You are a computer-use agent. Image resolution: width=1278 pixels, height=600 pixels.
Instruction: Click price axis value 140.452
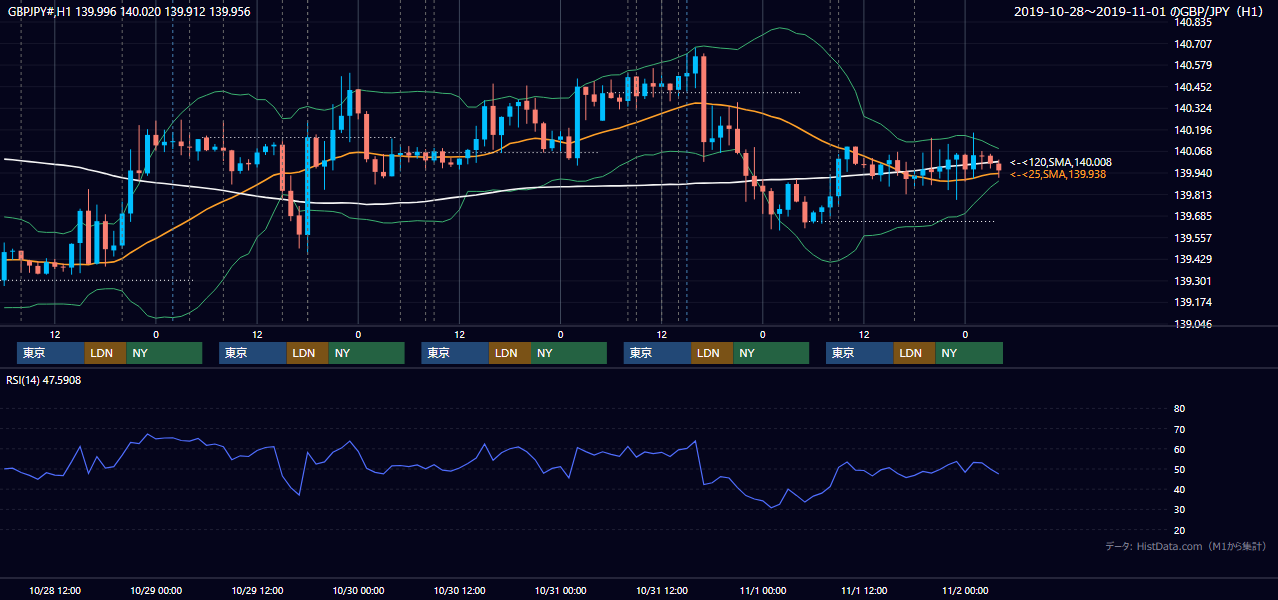coord(1194,87)
